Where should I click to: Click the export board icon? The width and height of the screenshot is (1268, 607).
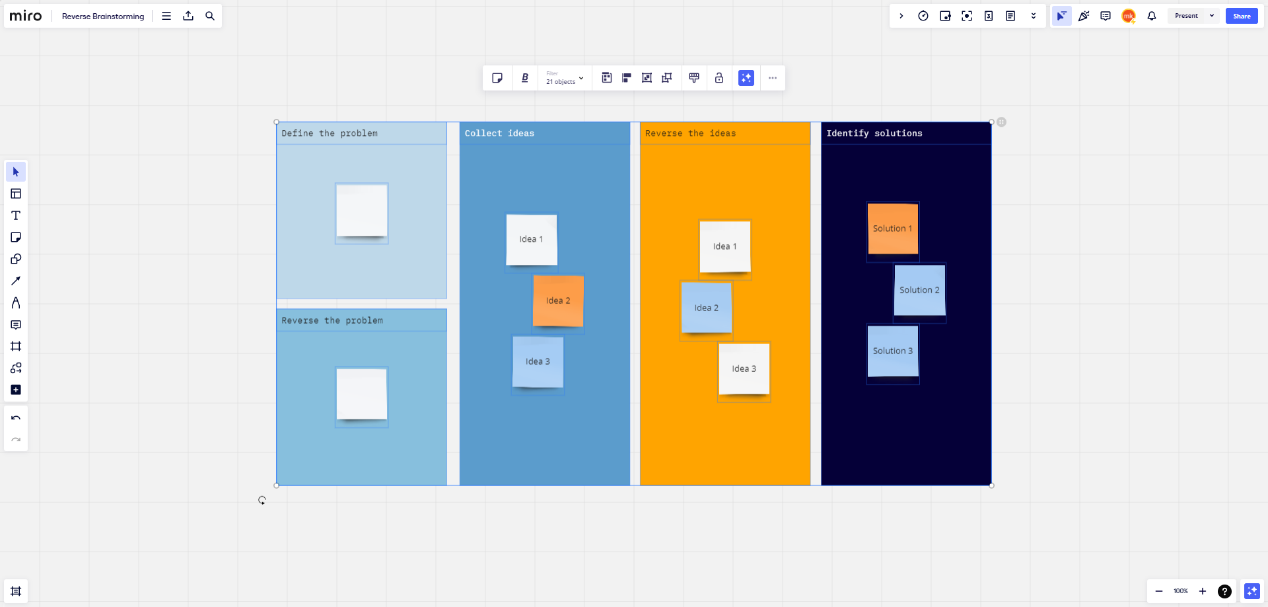(x=188, y=16)
